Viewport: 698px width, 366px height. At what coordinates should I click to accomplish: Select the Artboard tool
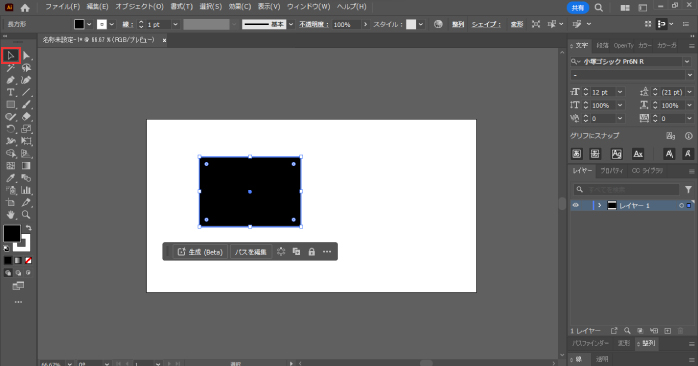[11, 203]
